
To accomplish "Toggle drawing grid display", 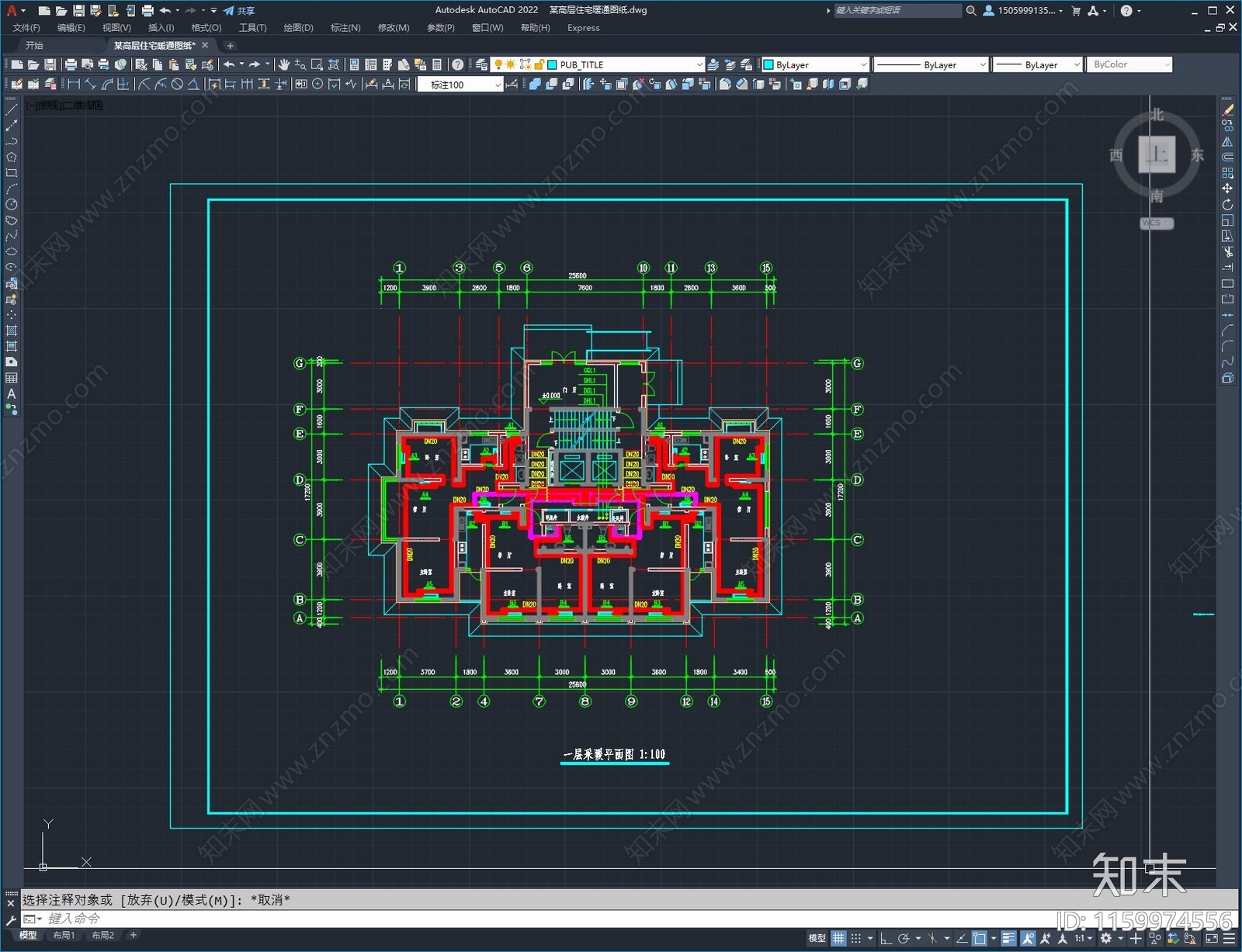I will pyautogui.click(x=838, y=938).
